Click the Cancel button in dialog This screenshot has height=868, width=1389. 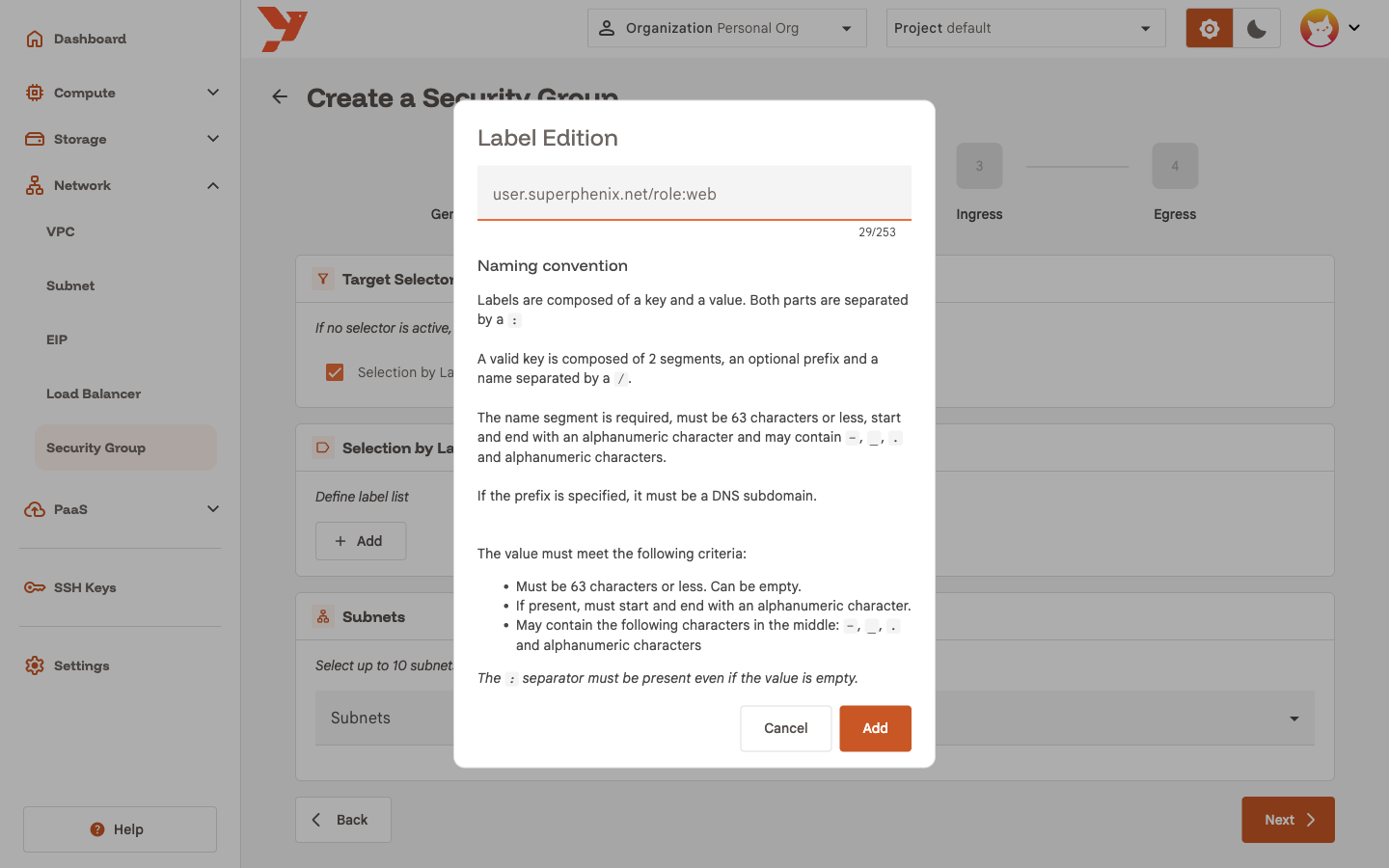click(x=786, y=728)
